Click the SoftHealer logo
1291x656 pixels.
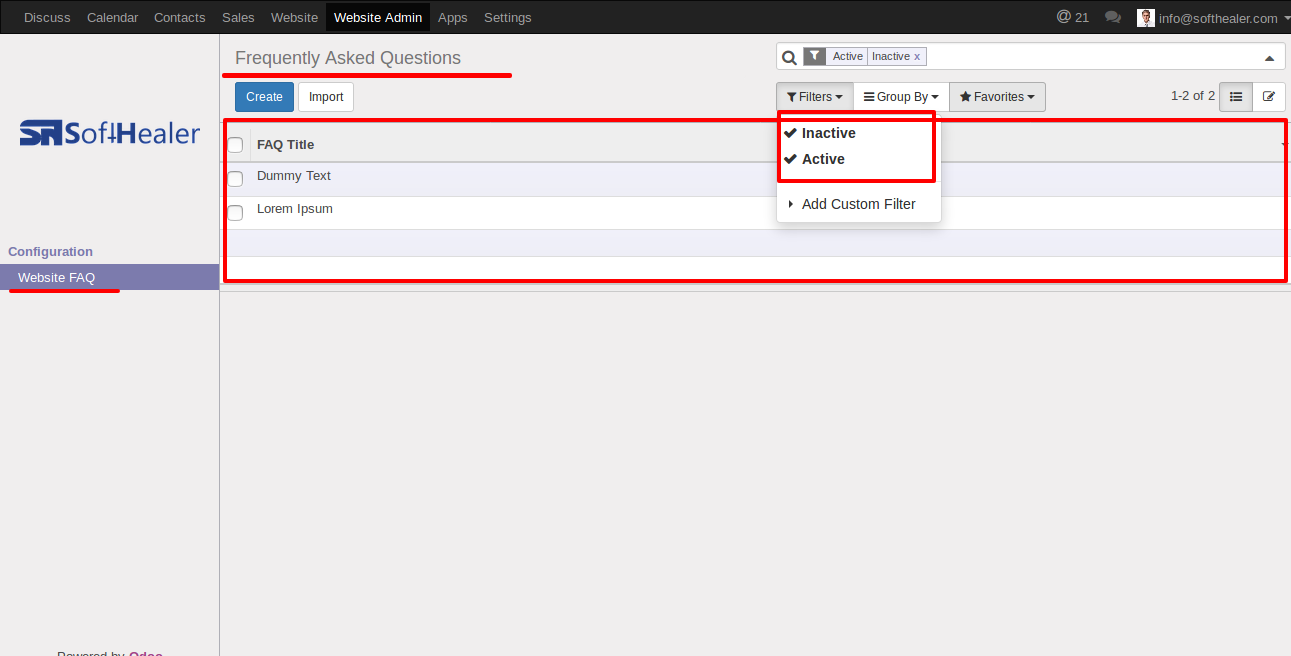click(110, 133)
